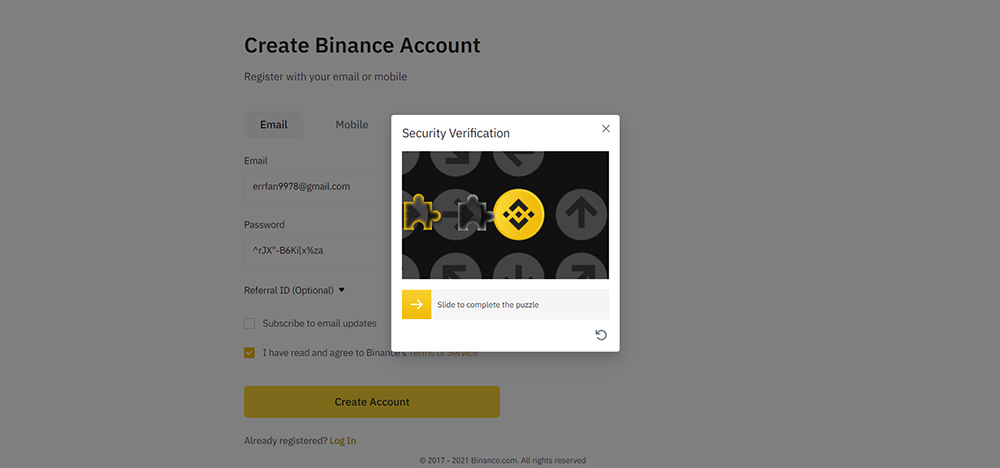Click the Email input field
This screenshot has width=1000, height=468.
318,186
